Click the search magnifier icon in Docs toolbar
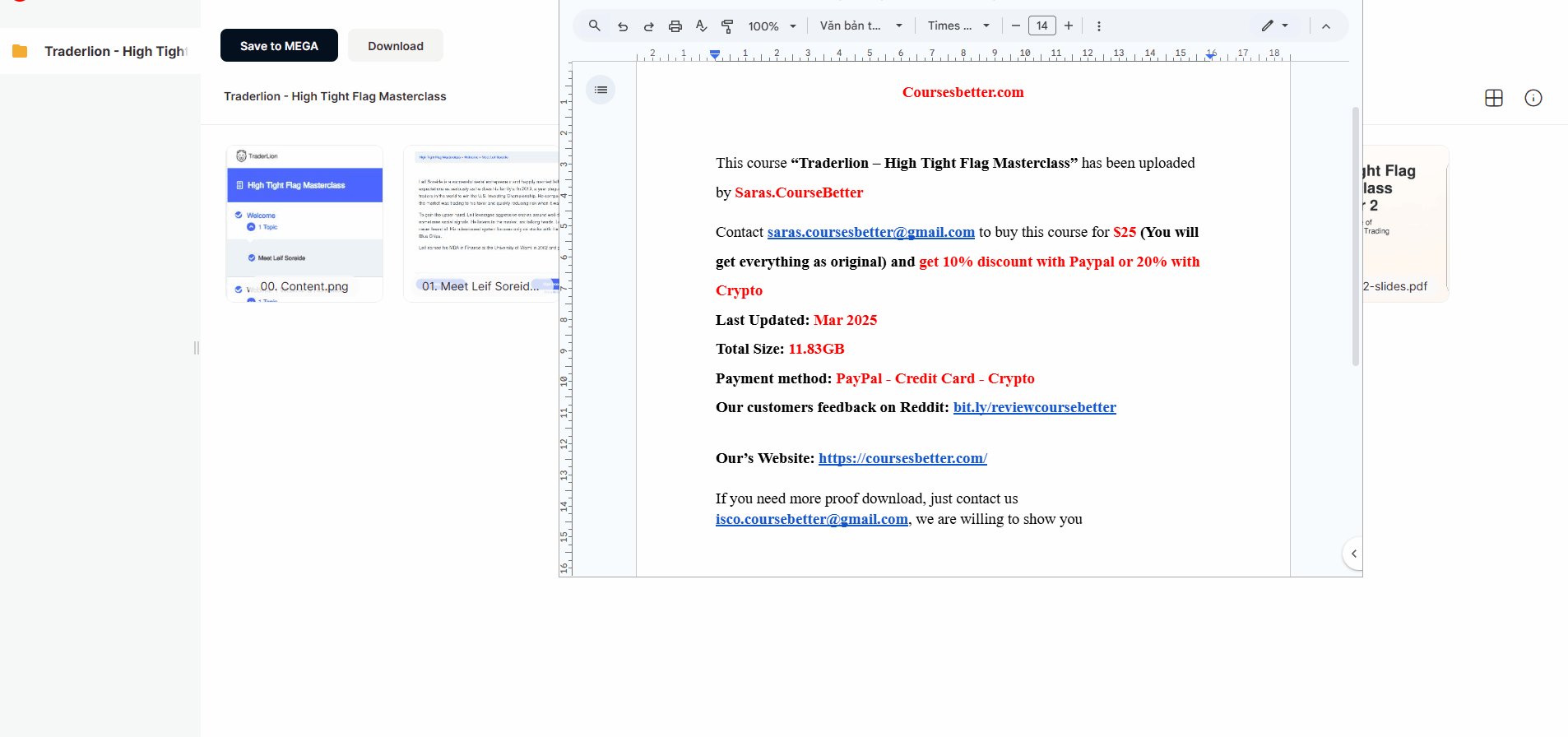This screenshot has width=1568, height=737. pyautogui.click(x=594, y=25)
